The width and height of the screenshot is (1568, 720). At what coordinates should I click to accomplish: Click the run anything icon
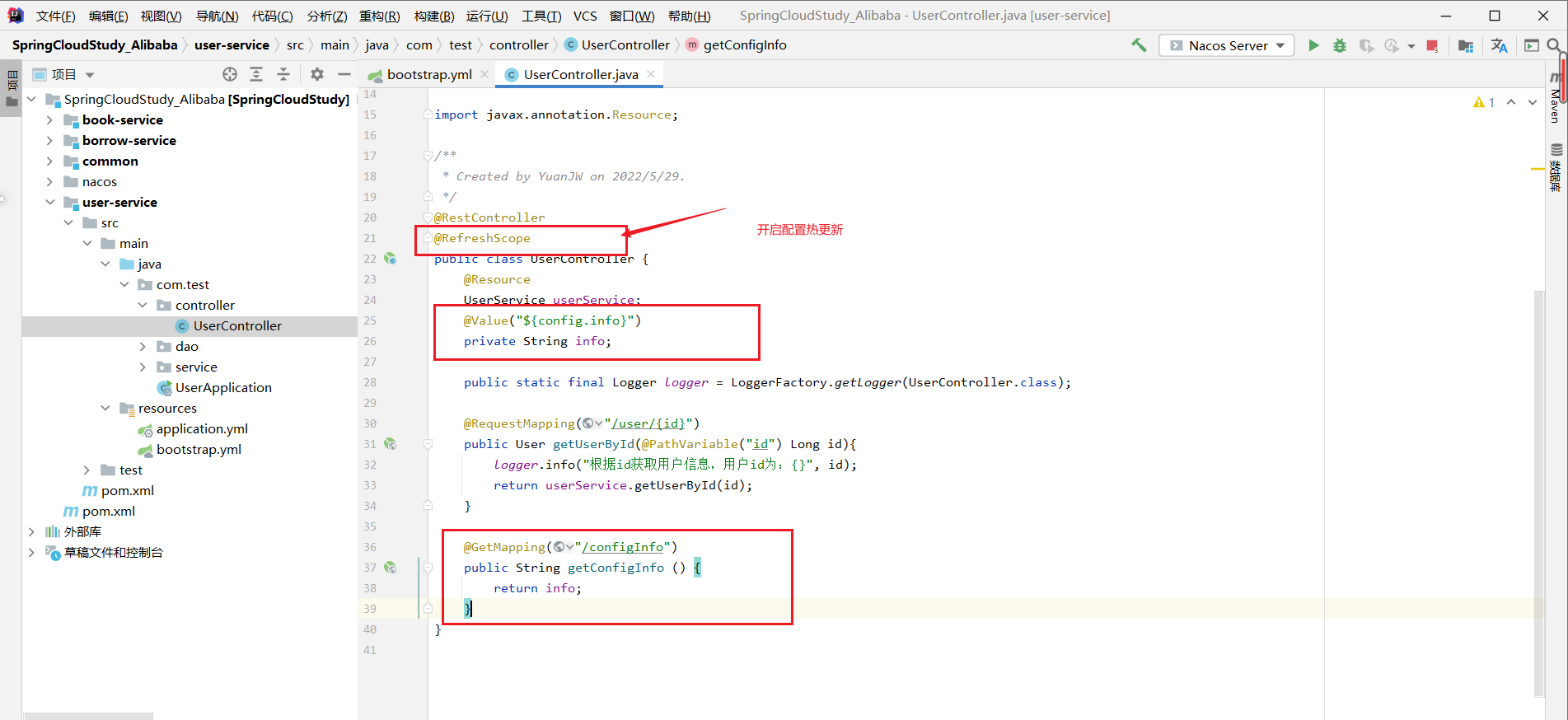point(1532,45)
